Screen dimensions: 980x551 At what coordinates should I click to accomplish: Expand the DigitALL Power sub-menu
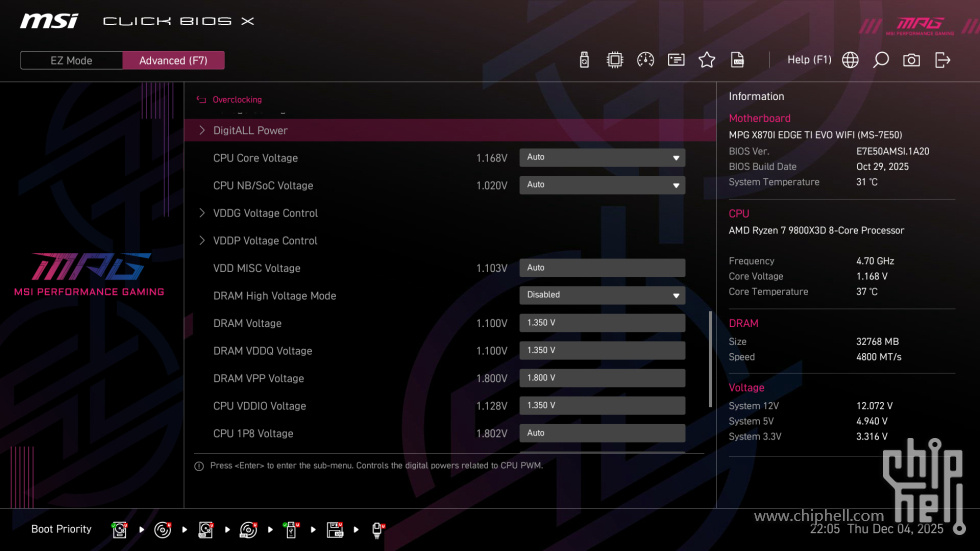[250, 131]
